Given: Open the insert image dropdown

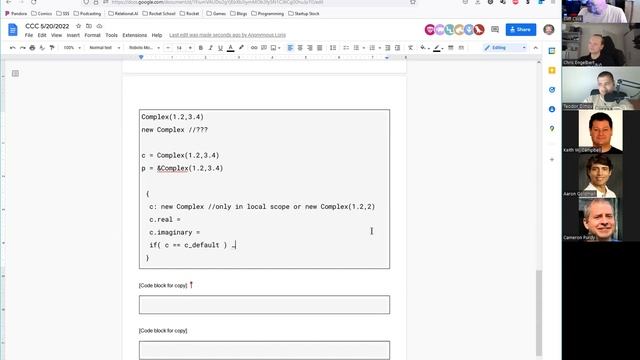Looking at the screenshot, I should pyautogui.click(x=276, y=48).
